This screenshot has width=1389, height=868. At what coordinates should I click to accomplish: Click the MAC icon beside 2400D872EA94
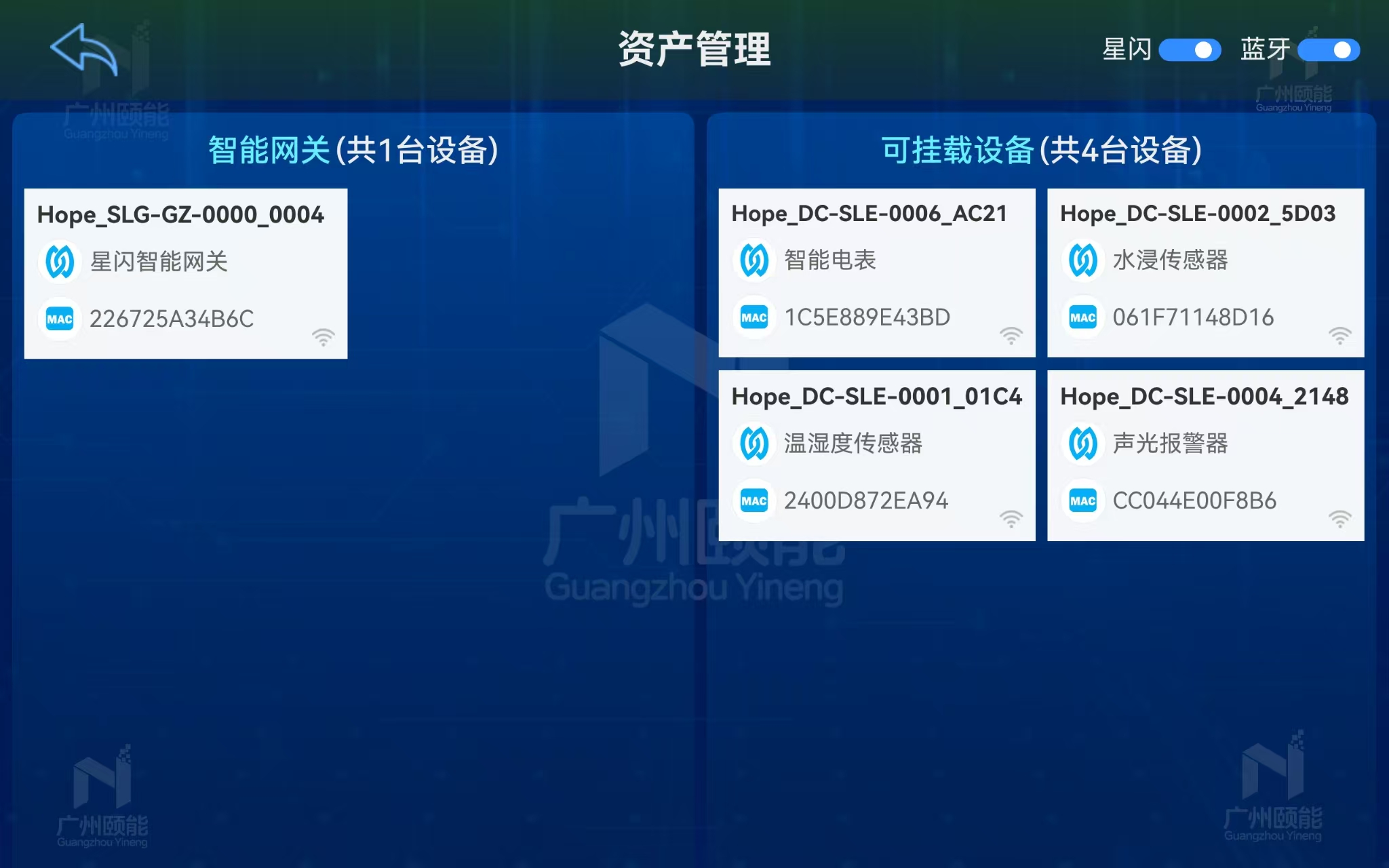(x=754, y=501)
